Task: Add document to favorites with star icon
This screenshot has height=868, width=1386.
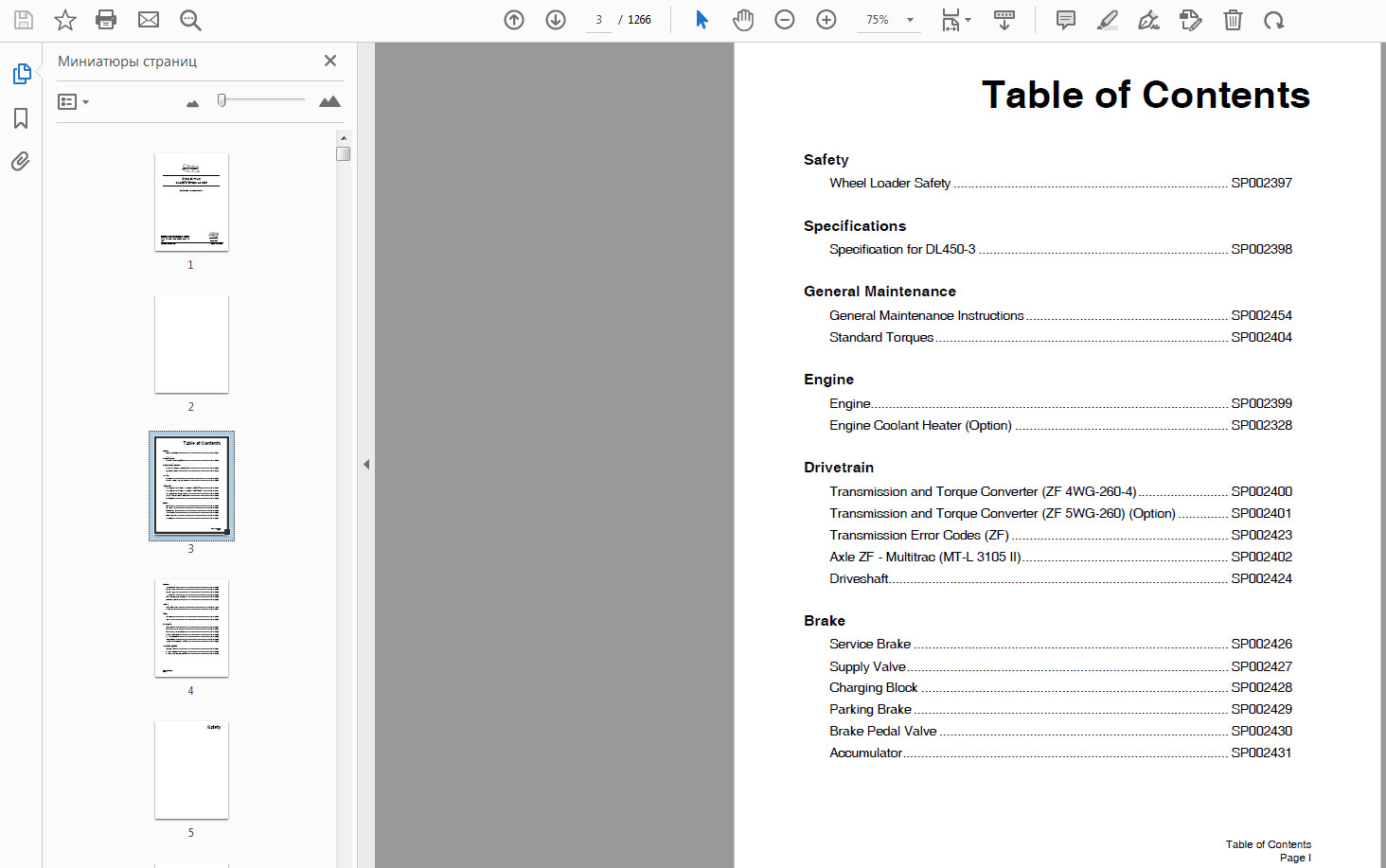Action: tap(64, 20)
